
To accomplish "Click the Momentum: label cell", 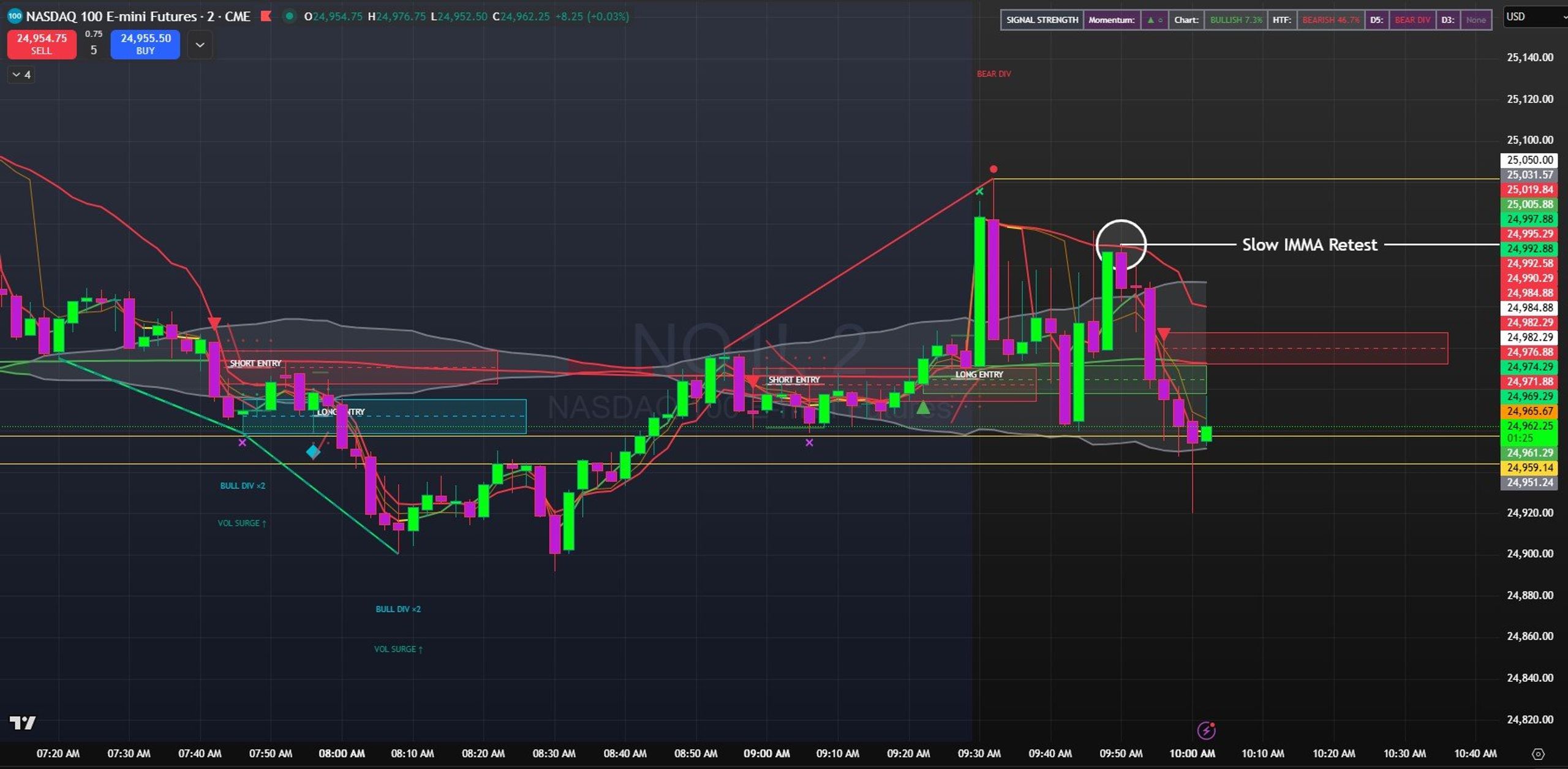I will click(1111, 20).
